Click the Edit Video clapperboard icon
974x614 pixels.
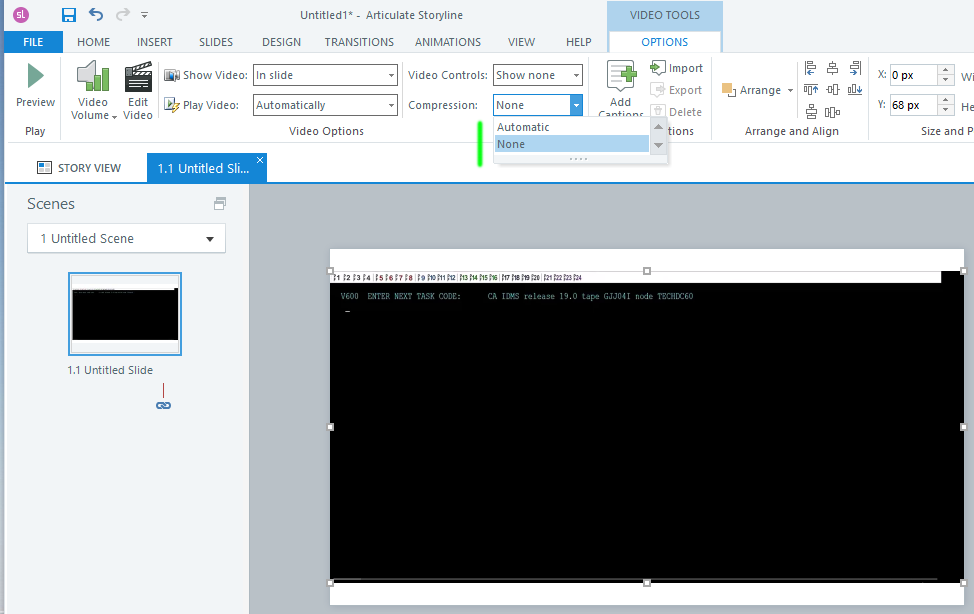click(x=138, y=78)
